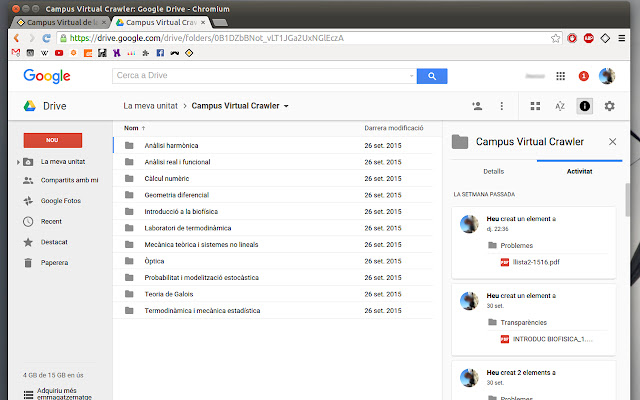Open the red notifications badge
This screenshot has height=400, width=640.
584,76
